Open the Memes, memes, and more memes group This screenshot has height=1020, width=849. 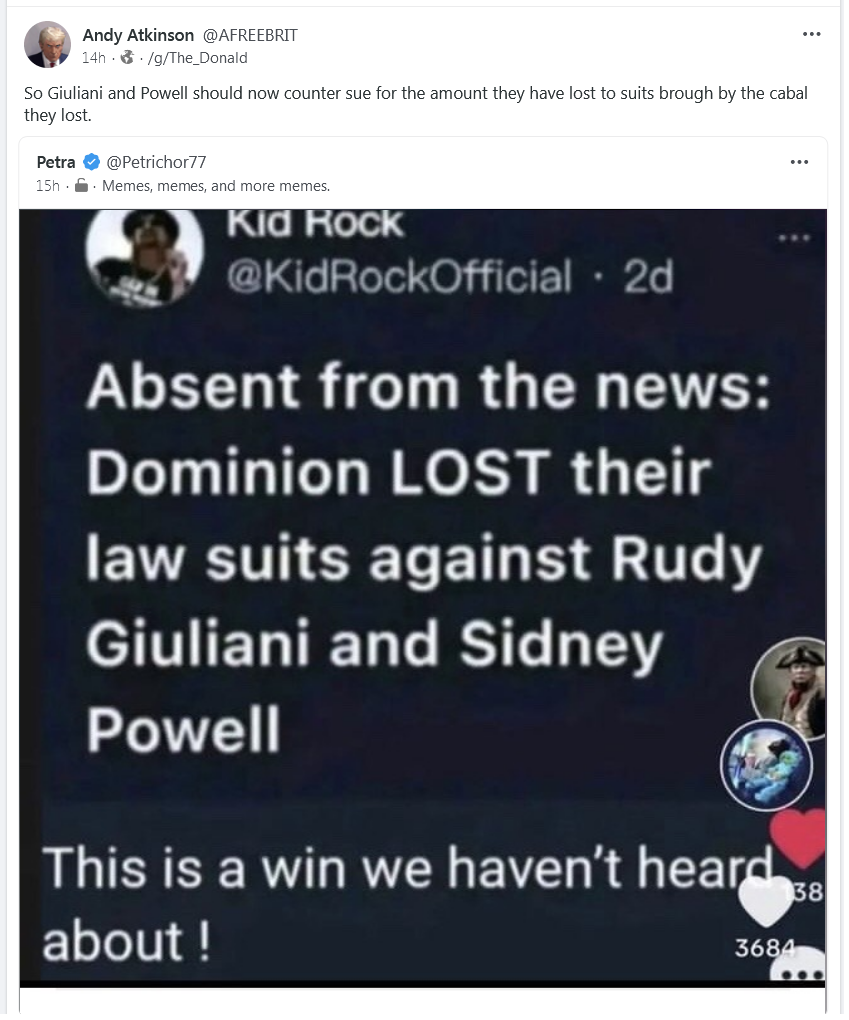click(216, 186)
